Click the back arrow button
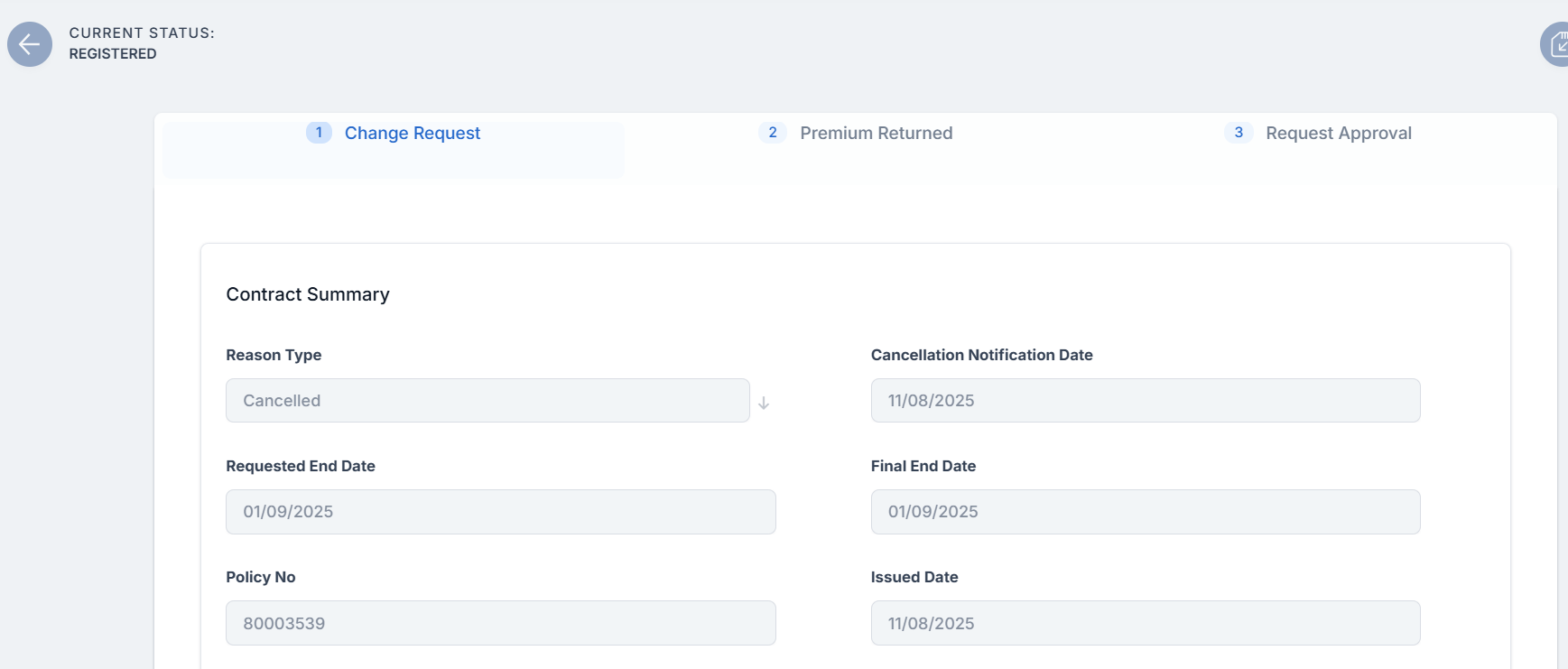Screen dimensions: 1568x669 [x=30, y=44]
